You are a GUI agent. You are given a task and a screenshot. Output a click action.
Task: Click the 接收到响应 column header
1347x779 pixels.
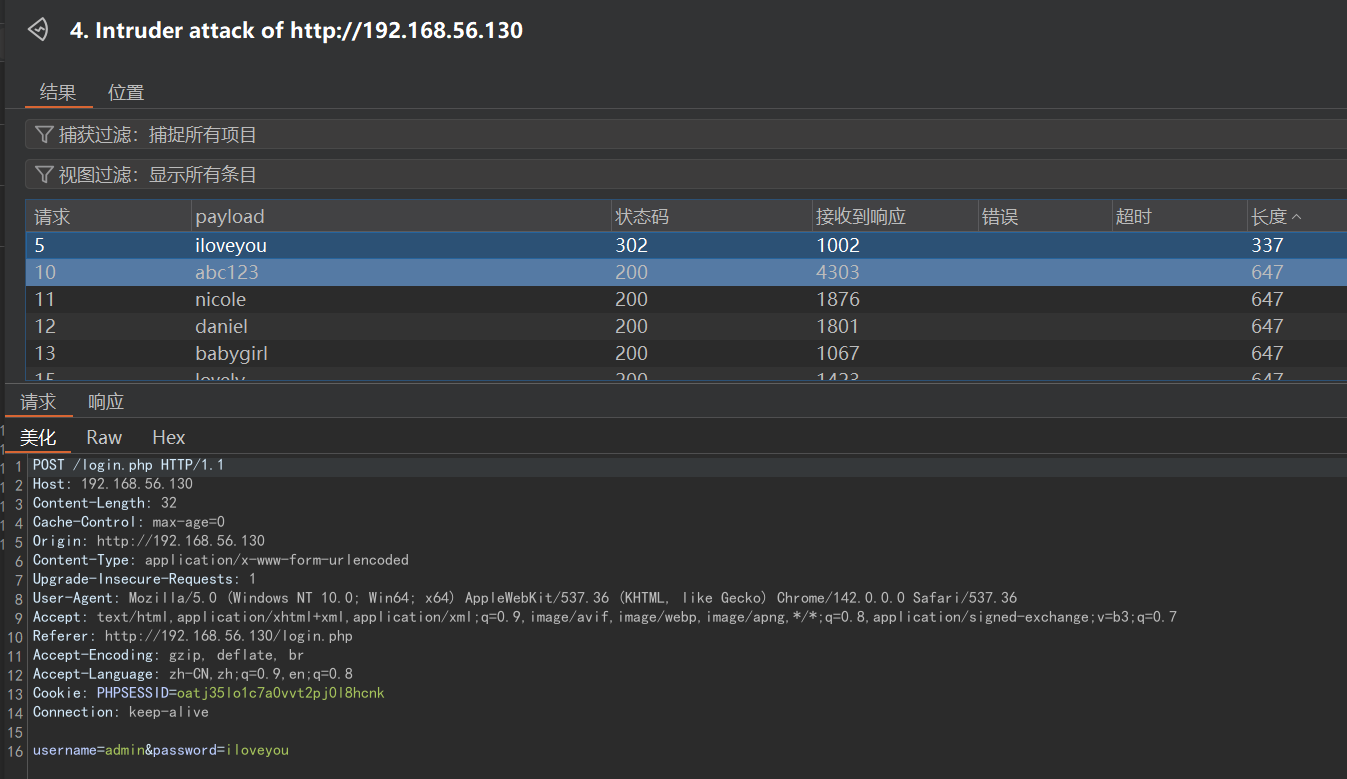point(860,217)
